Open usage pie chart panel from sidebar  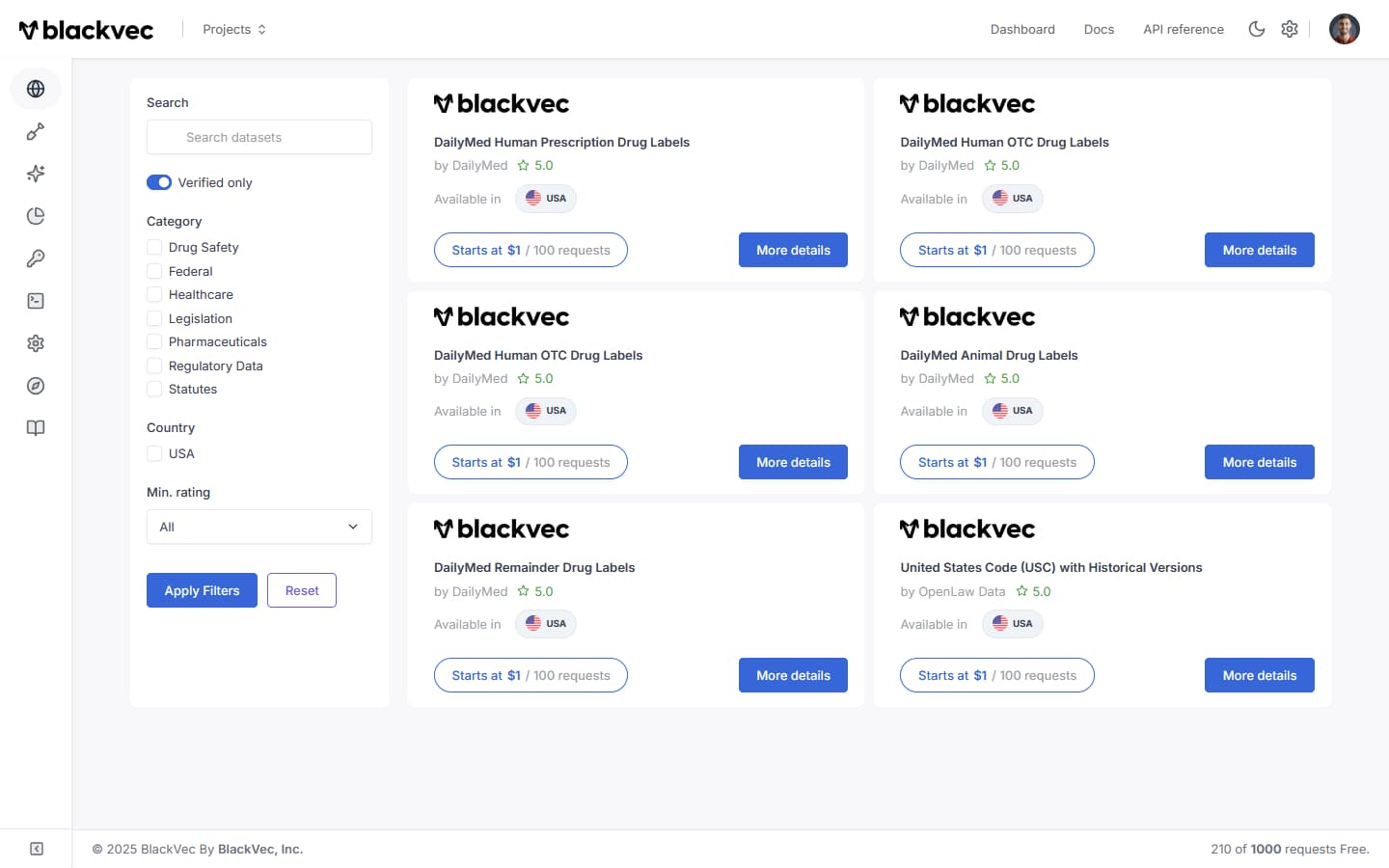click(x=36, y=216)
